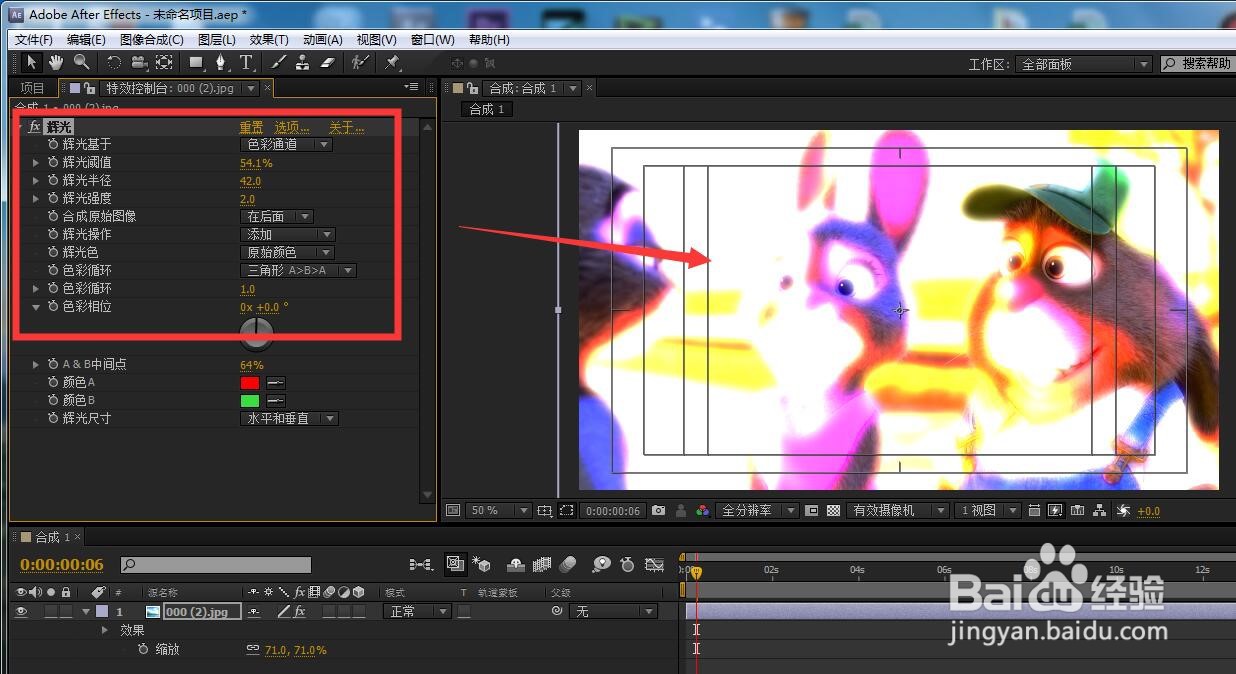Image resolution: width=1236 pixels, height=674 pixels.
Task: Toggle stopwatch for 辉光强度
Action: (53, 198)
